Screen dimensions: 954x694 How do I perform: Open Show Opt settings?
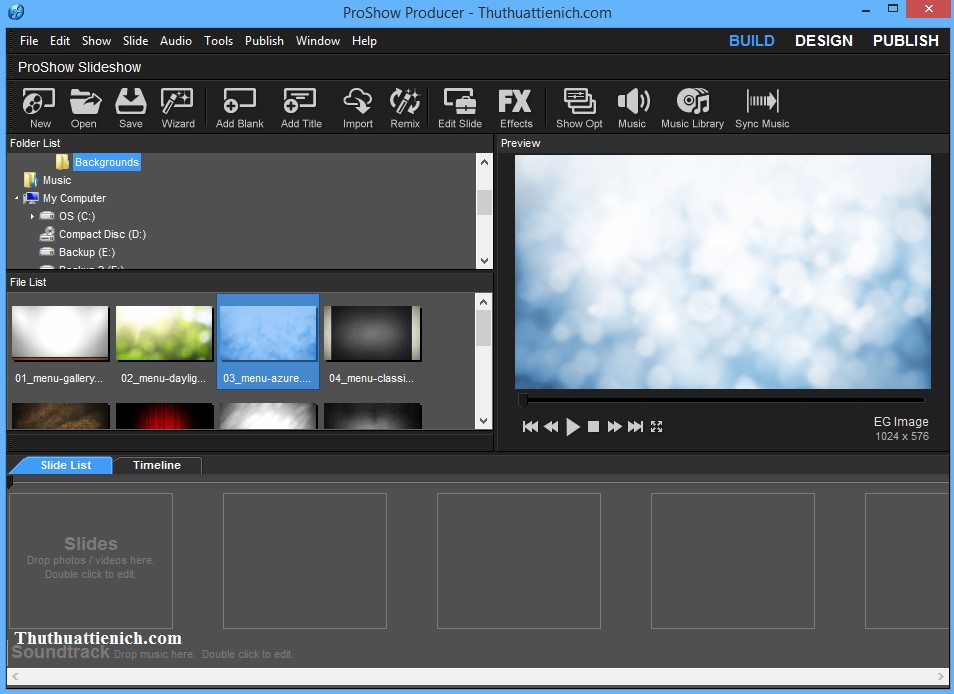click(579, 106)
